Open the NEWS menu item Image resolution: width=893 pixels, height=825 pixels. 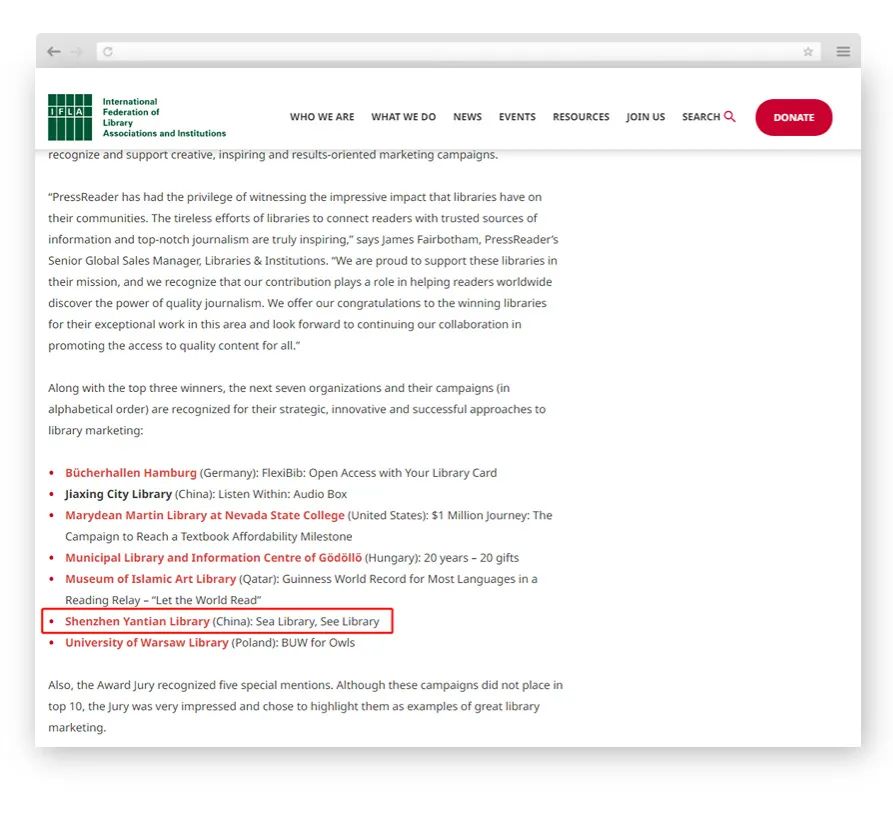click(x=468, y=117)
